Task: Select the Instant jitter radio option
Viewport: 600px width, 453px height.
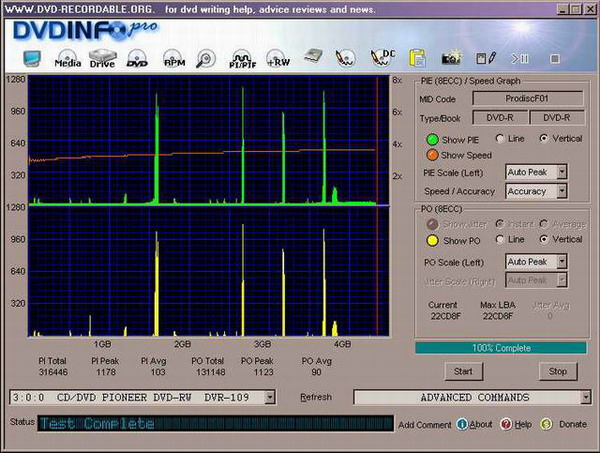Action: click(x=499, y=223)
